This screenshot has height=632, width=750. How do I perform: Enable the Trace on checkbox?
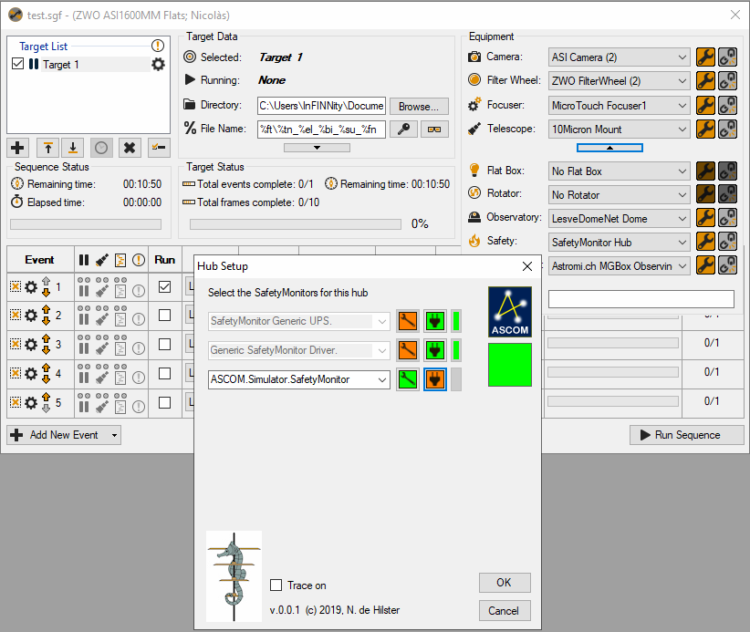[276, 585]
